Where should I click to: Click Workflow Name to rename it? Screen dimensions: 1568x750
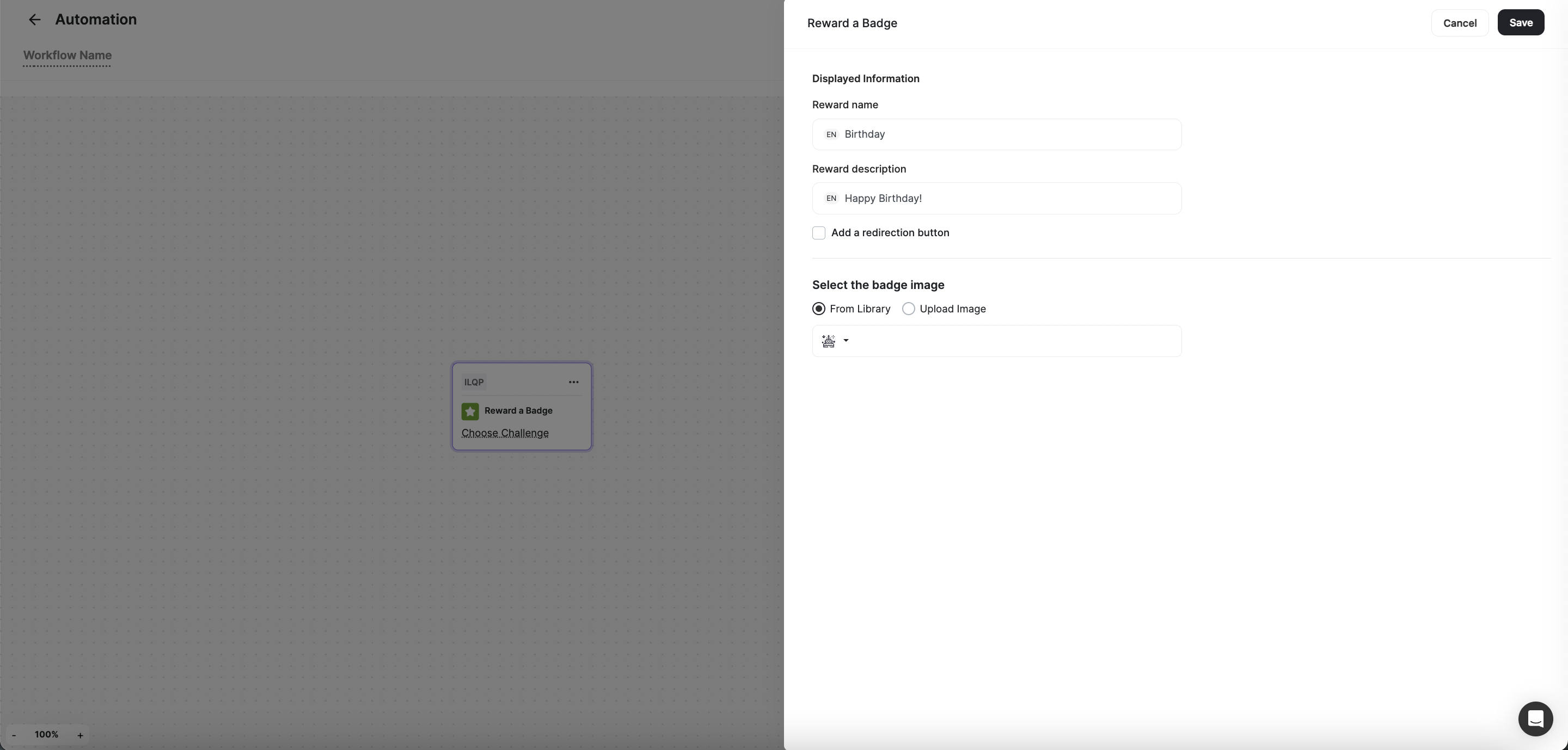pyautogui.click(x=67, y=56)
